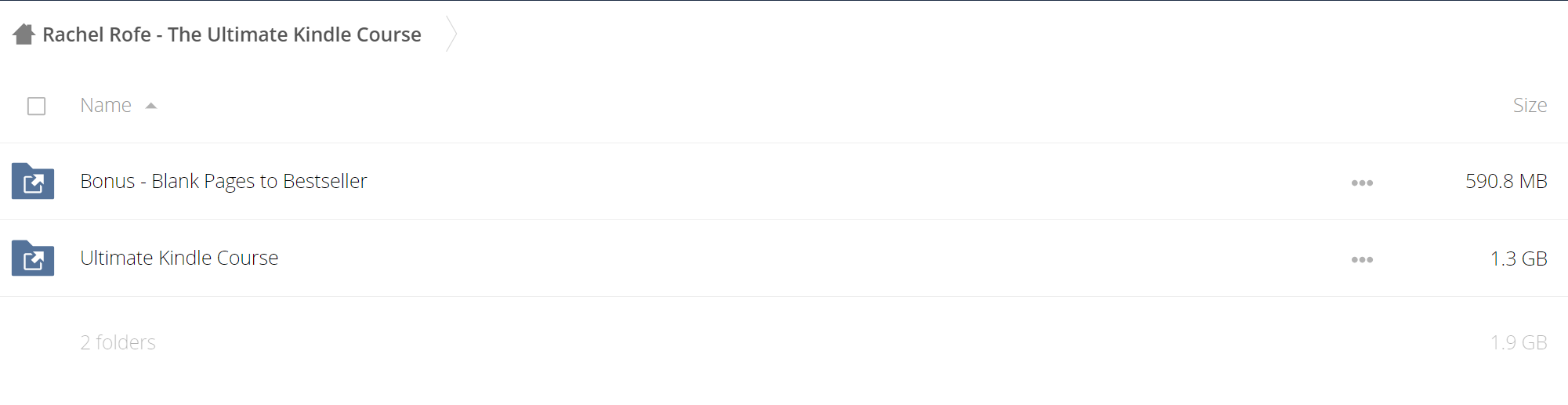
Task: Click the 1.3 GB size value
Action: (x=1519, y=259)
